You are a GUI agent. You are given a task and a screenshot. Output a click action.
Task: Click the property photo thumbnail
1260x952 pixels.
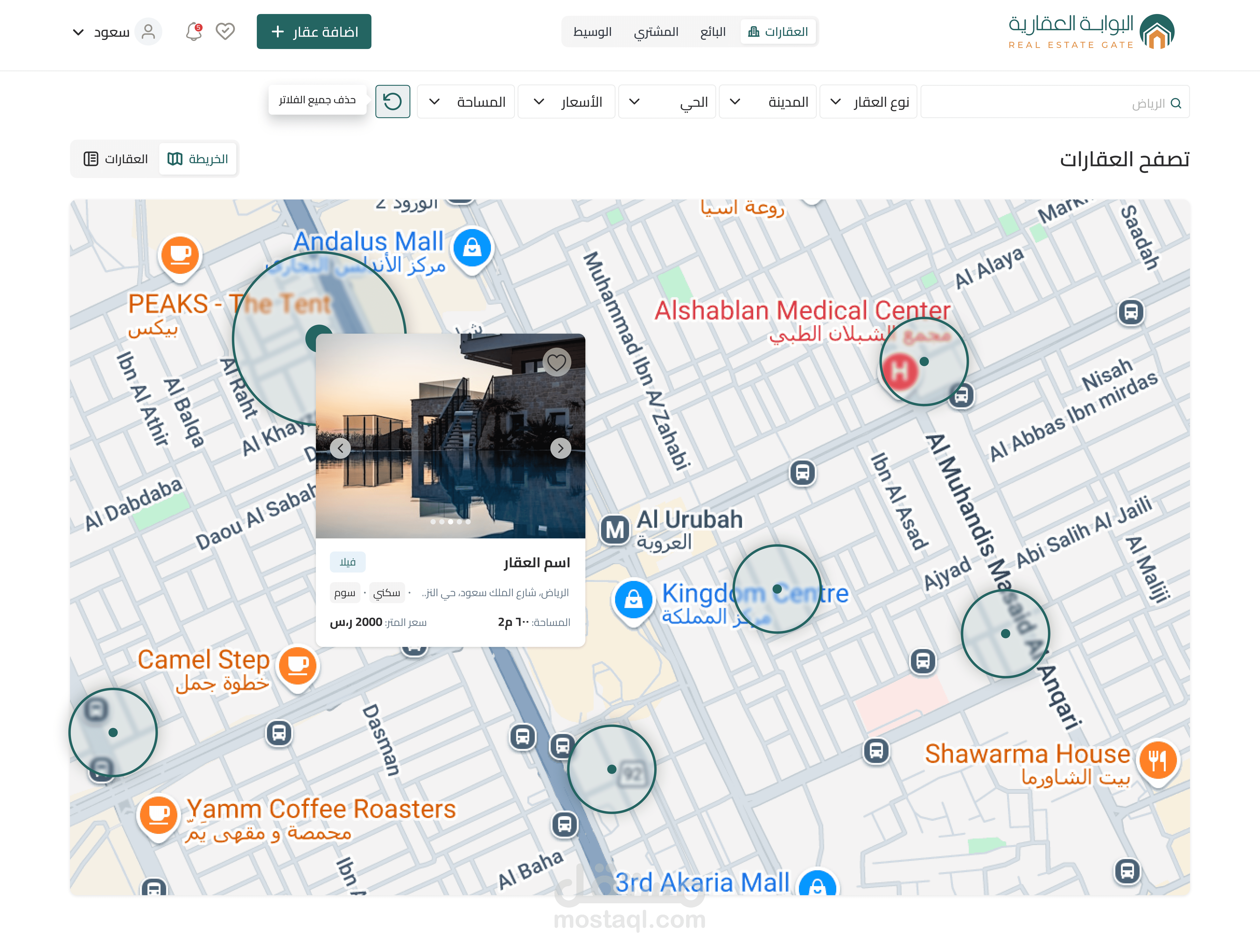[451, 436]
